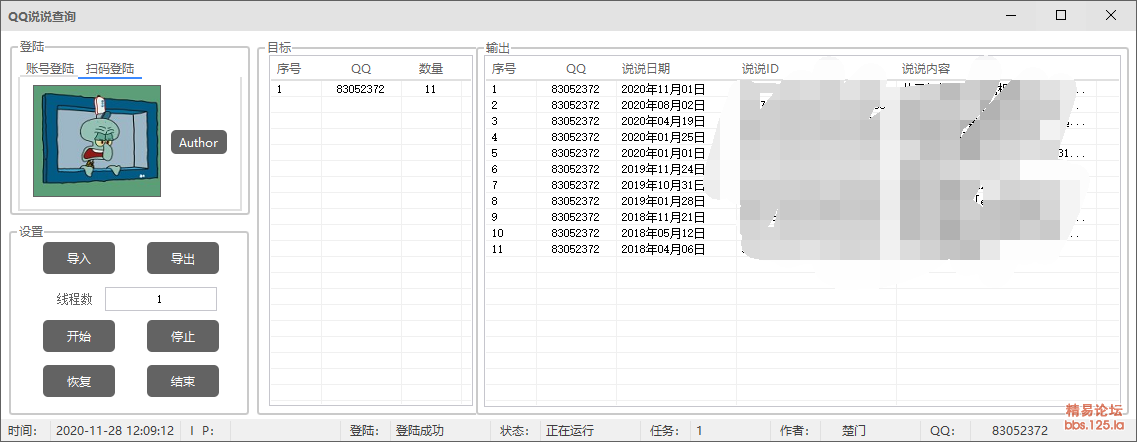Screen dimensions: 1137x442
Task: Maximize the QQ说说查询 window
Action: [x=1062, y=15]
